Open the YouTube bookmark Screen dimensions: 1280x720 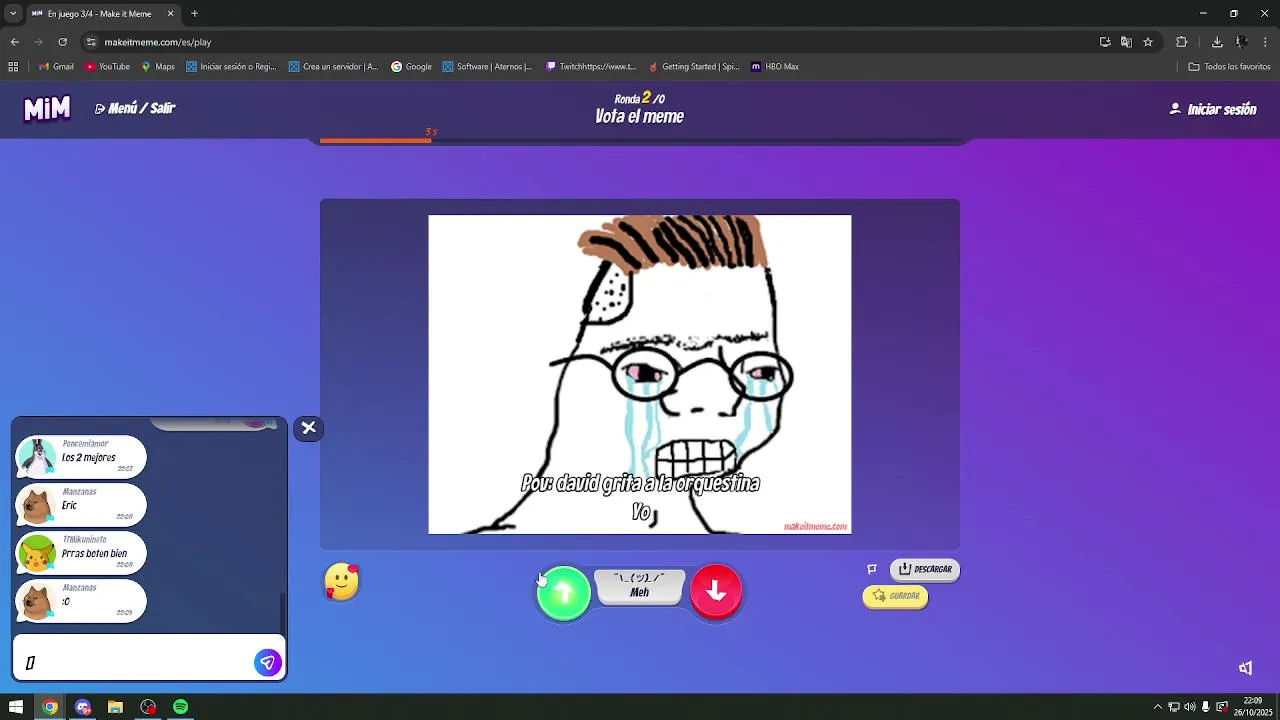coord(107,67)
